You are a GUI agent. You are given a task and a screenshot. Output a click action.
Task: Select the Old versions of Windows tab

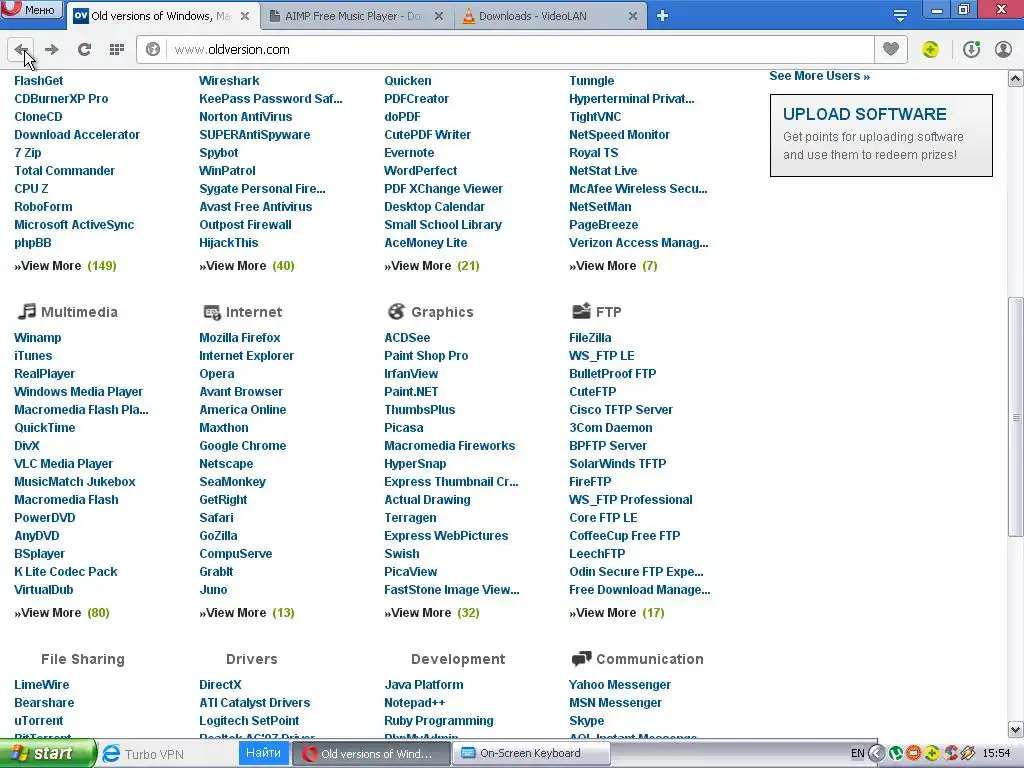click(x=161, y=16)
